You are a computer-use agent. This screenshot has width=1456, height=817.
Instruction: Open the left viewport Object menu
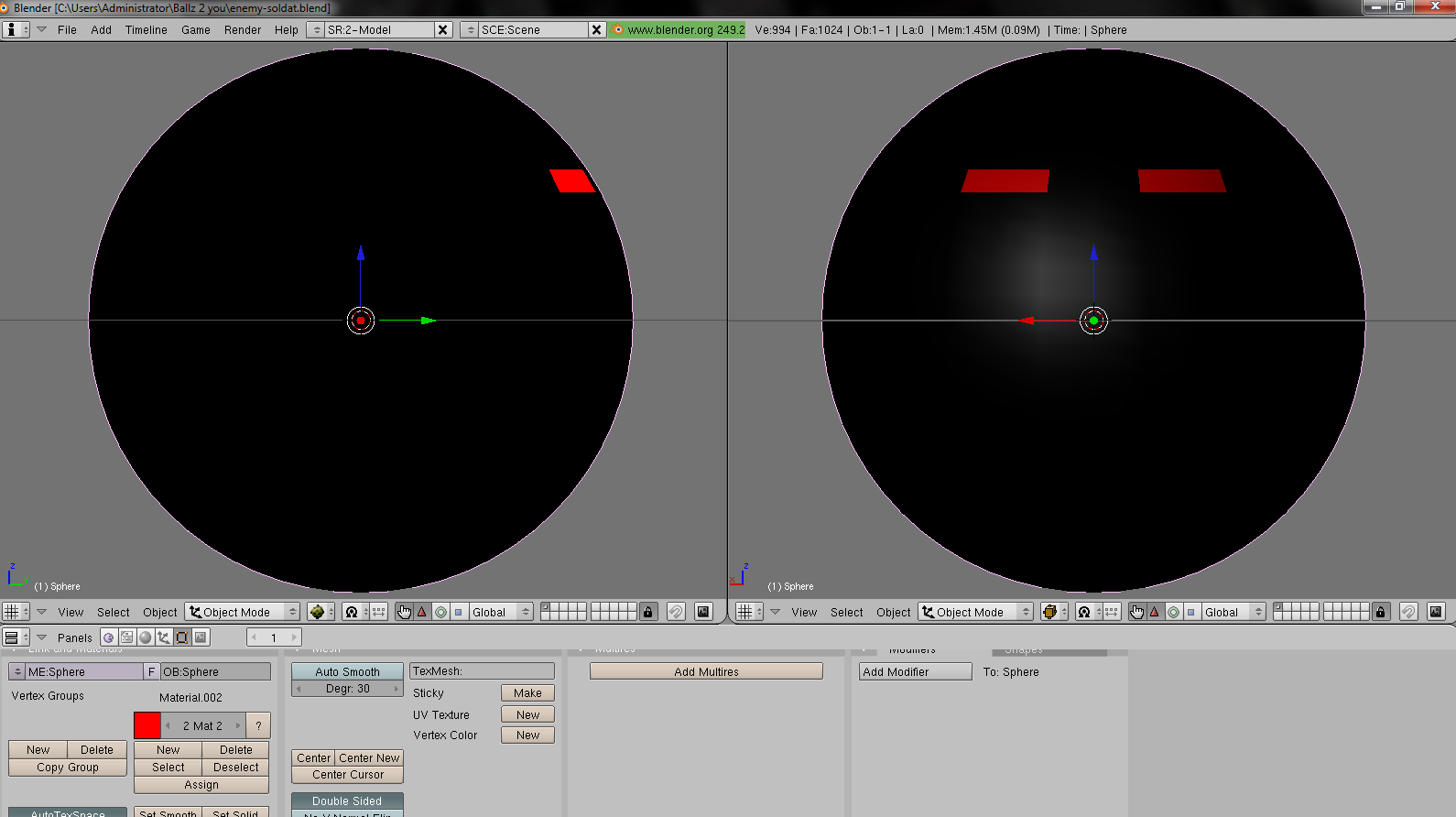click(x=159, y=612)
